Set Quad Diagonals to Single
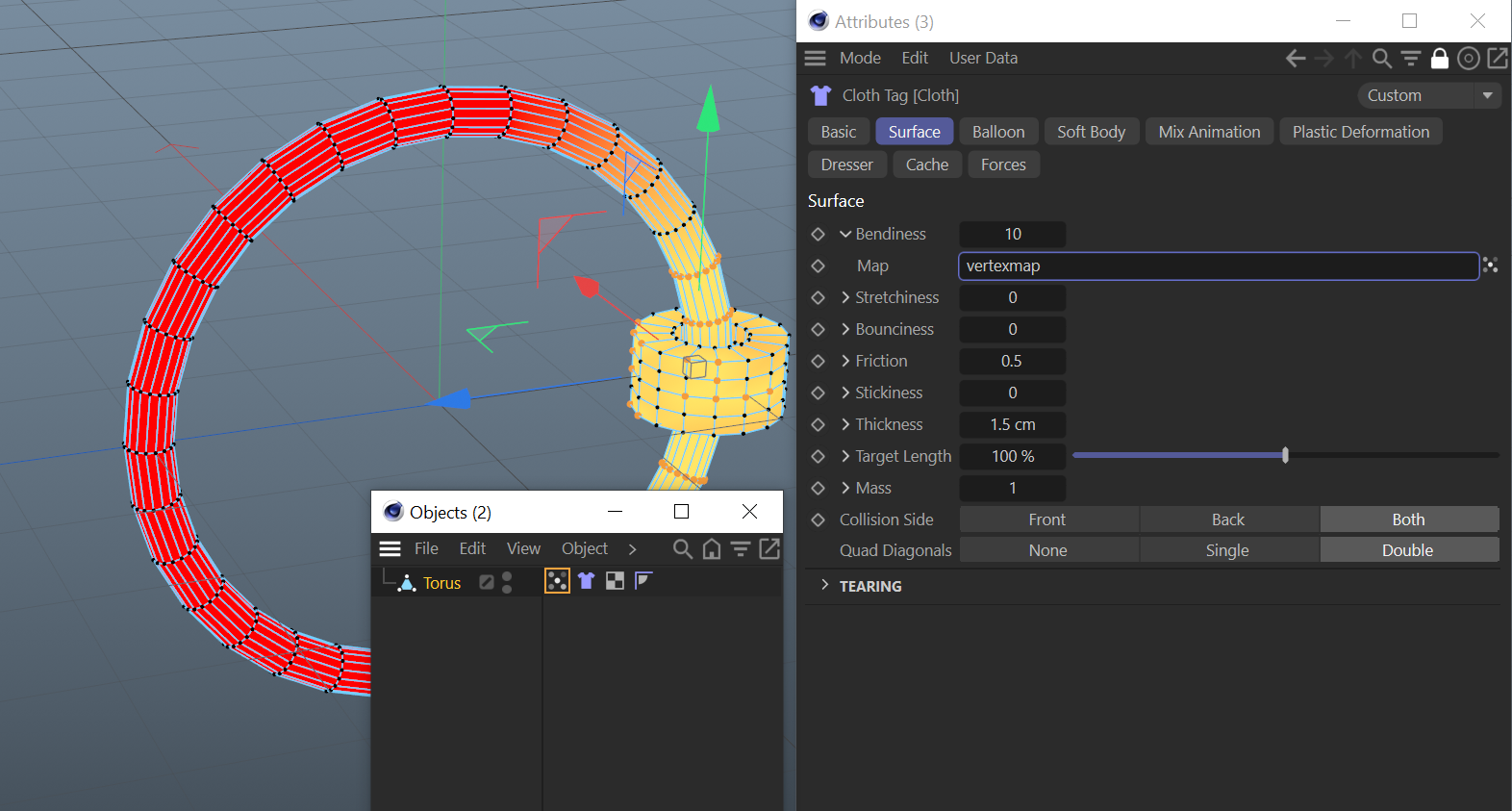Viewport: 1512px width, 811px height. click(x=1228, y=550)
